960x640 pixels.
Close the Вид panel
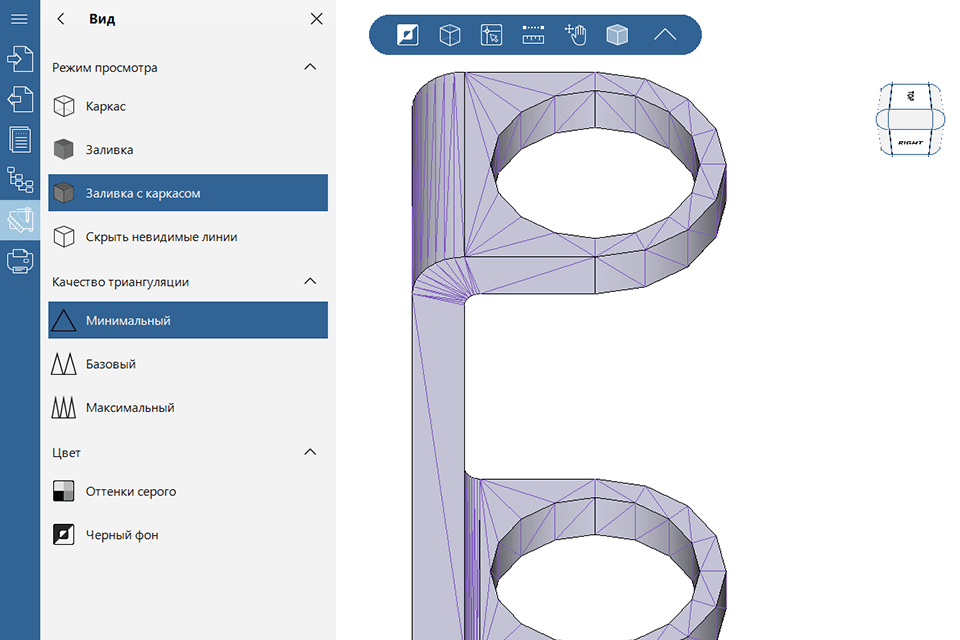click(317, 19)
